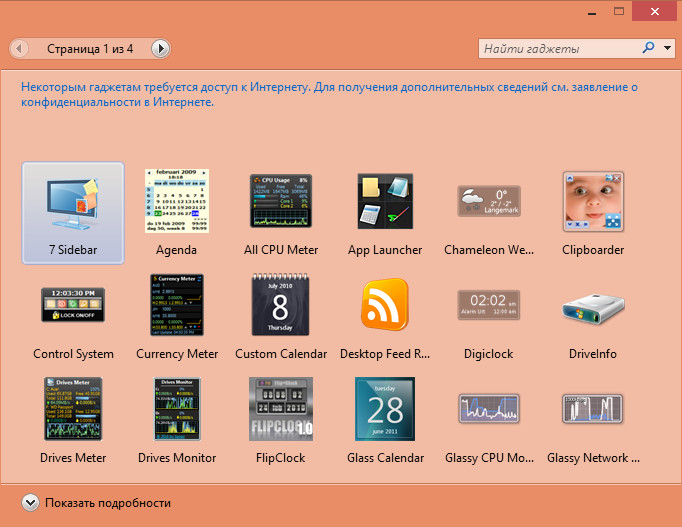Select the 7 Sidebar gadget
The image size is (682, 527).
(x=73, y=204)
